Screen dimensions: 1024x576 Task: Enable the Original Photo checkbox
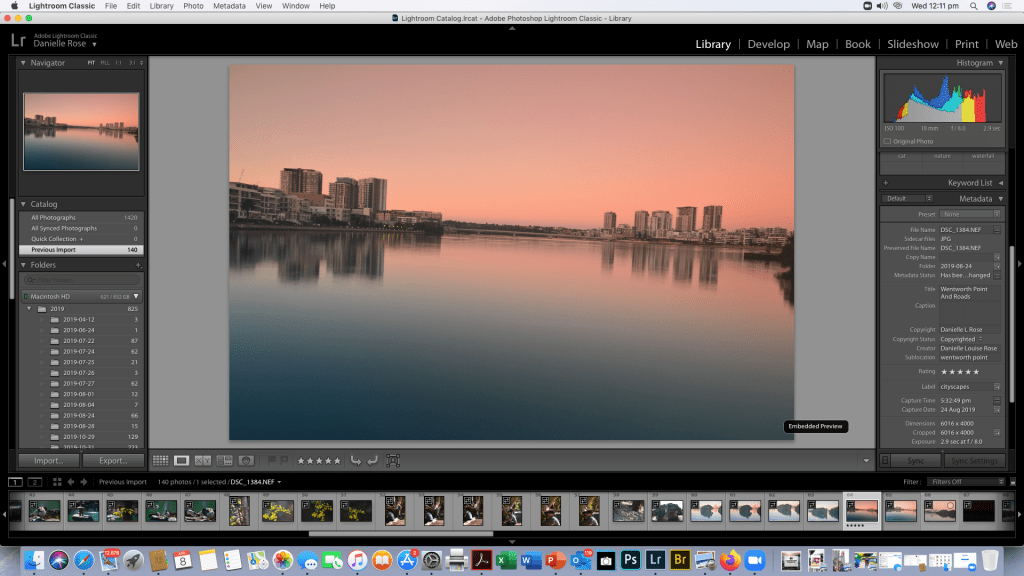[887, 141]
